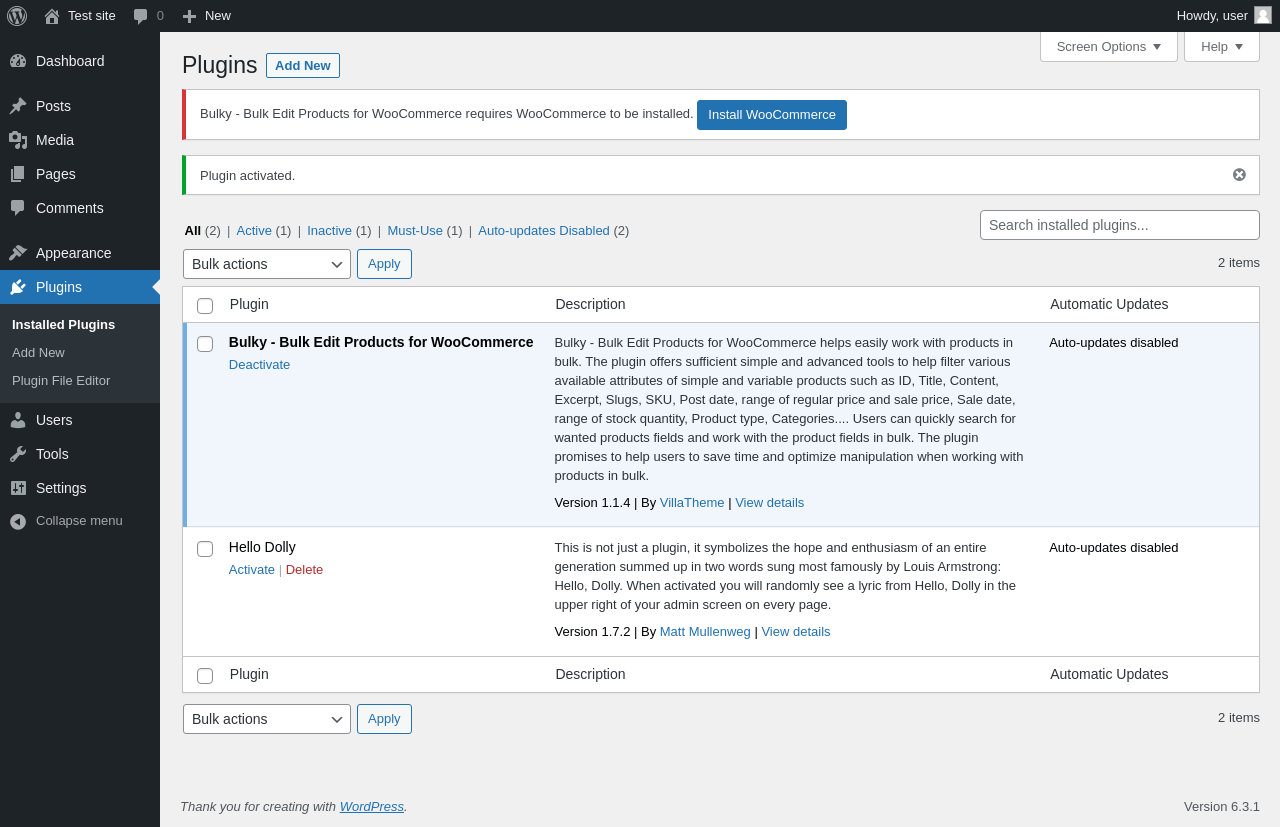Open Plugin File Editor submenu item
The height and width of the screenshot is (827, 1280).
[61, 380]
